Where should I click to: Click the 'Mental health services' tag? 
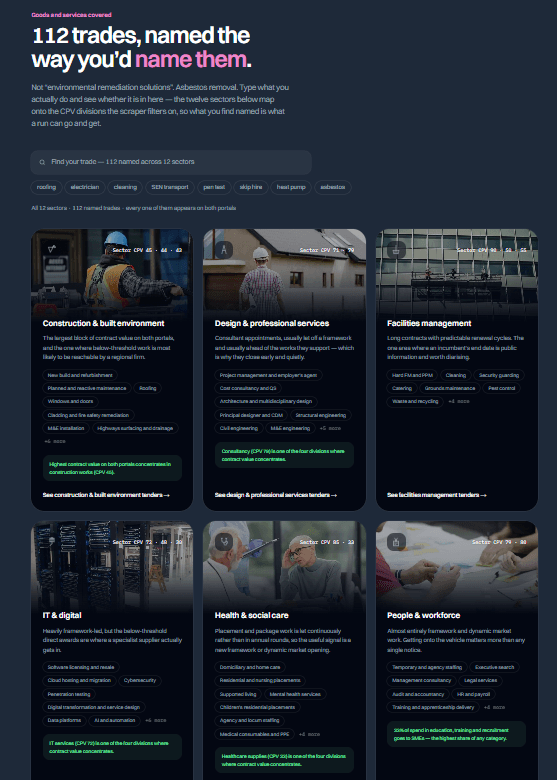[x=295, y=694]
